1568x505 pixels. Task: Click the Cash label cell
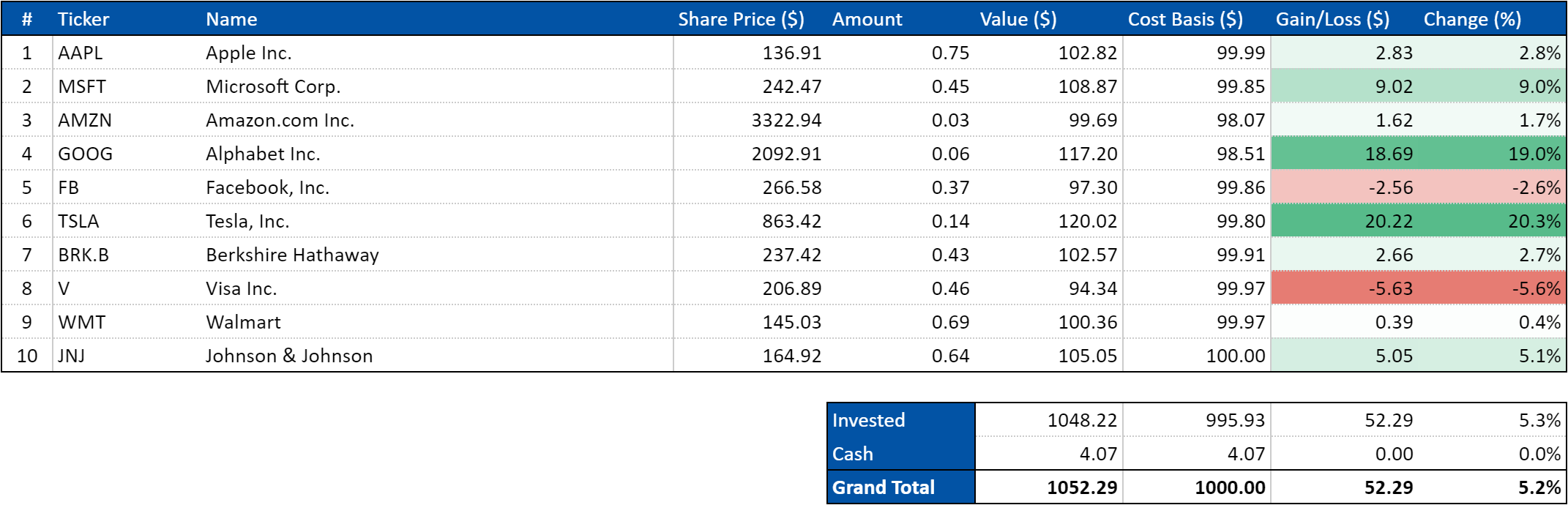901,454
